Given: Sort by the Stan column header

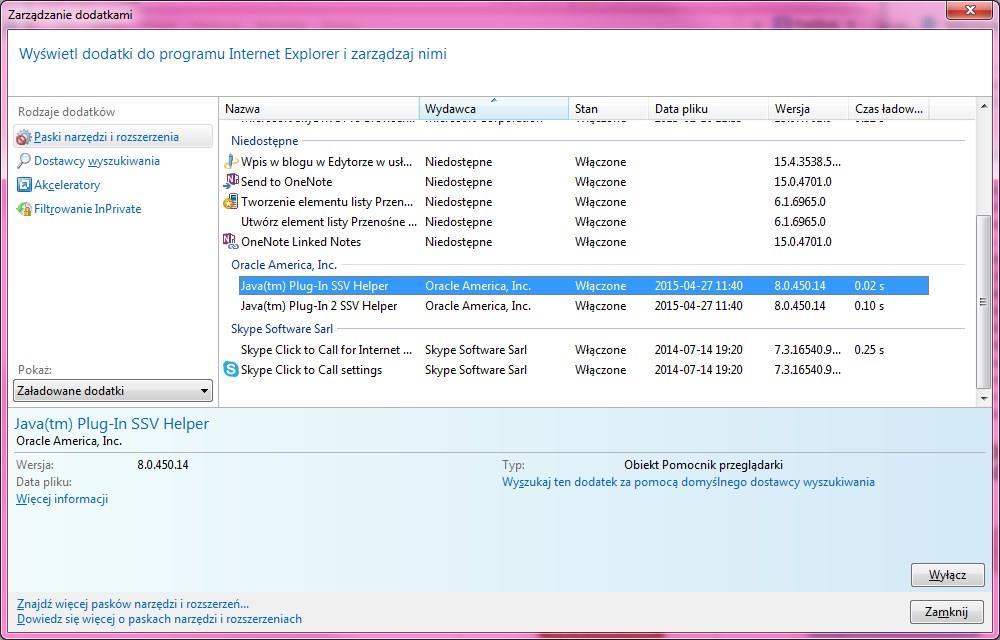Looking at the screenshot, I should click(608, 109).
